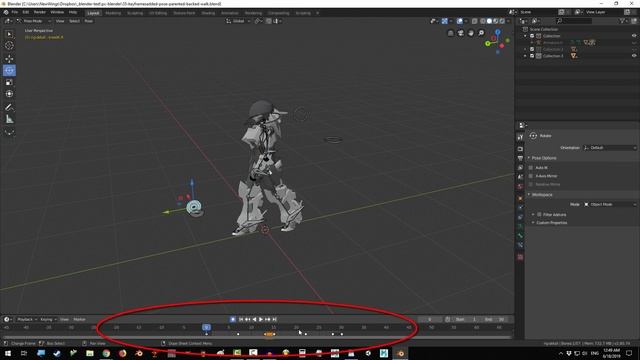The height and width of the screenshot is (360, 640).
Task: Click the Blender logo menu icon
Action: pos(6,13)
